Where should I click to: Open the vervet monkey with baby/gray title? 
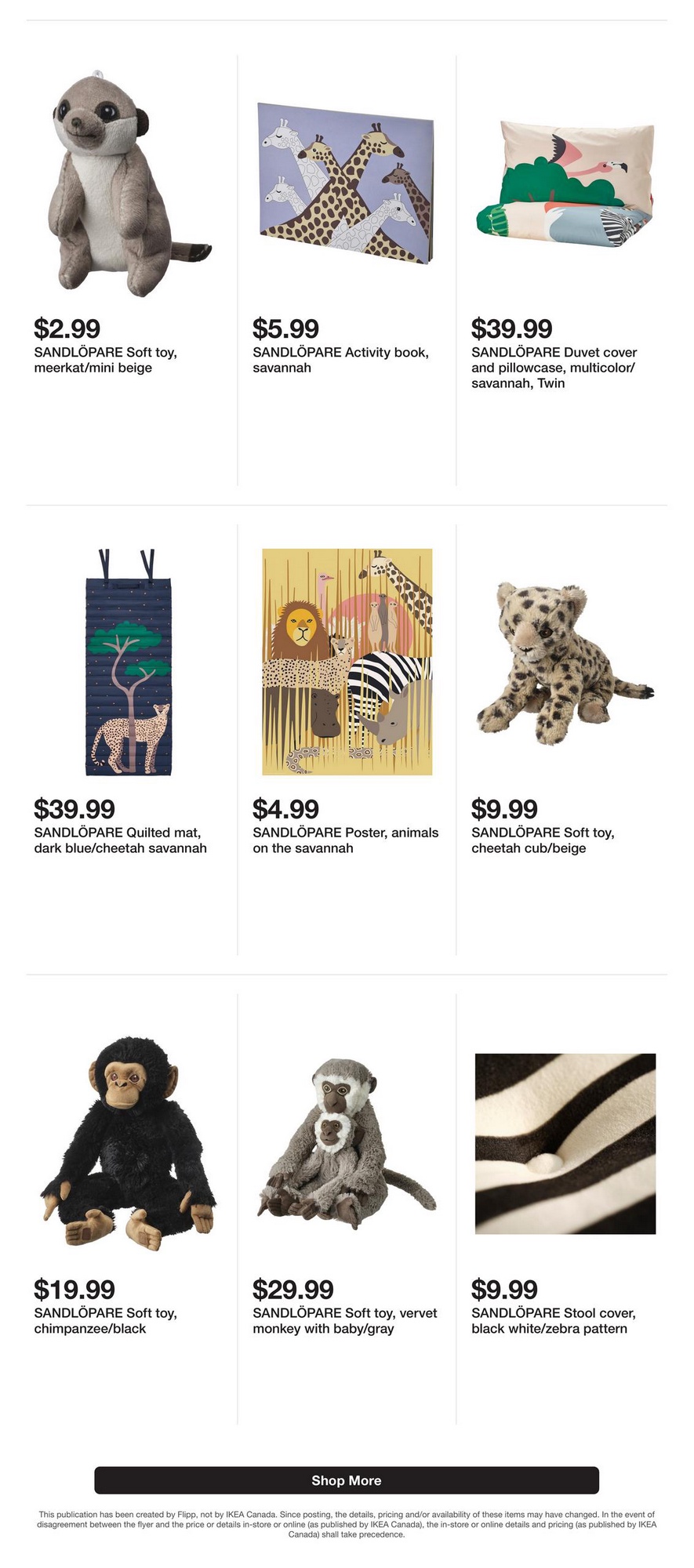(x=345, y=1321)
